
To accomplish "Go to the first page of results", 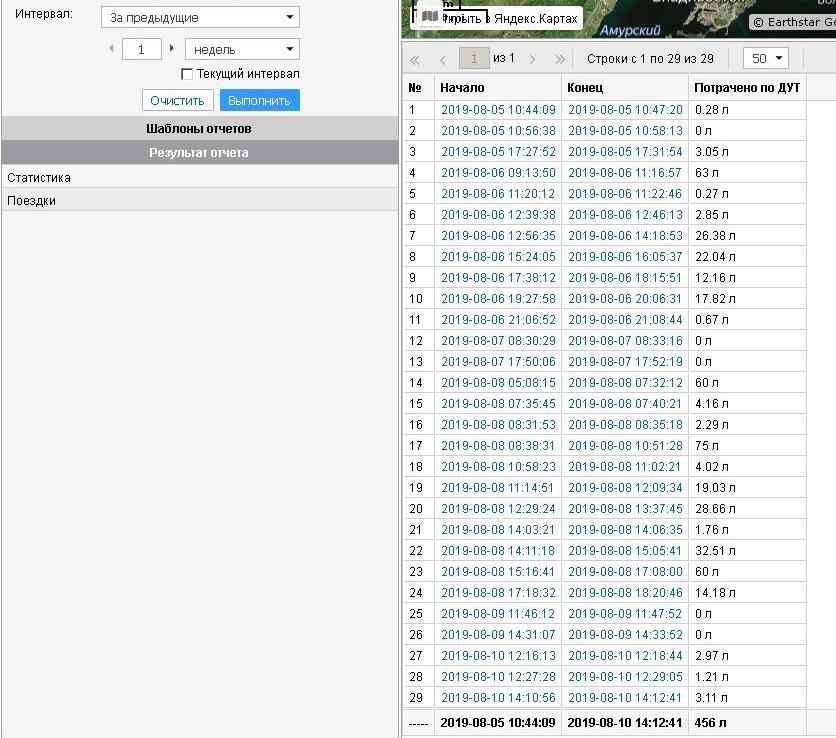I will [415, 59].
